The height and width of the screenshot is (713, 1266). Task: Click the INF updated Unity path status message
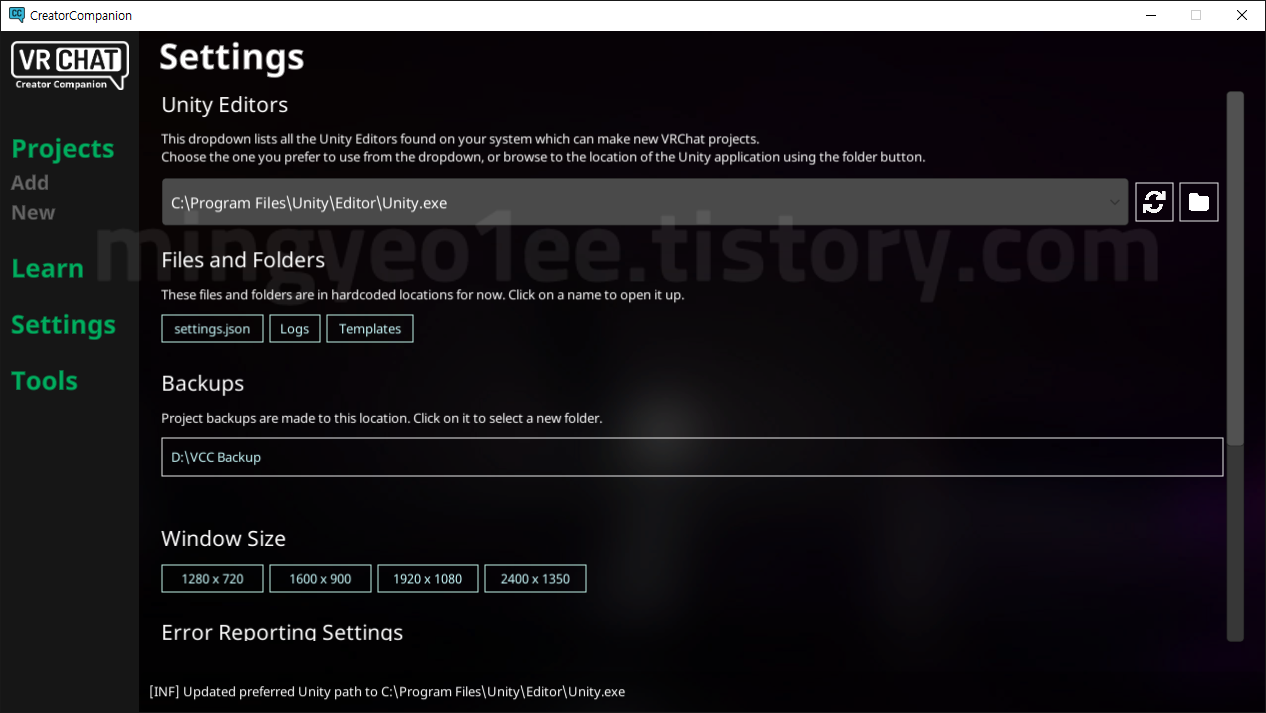pos(387,692)
